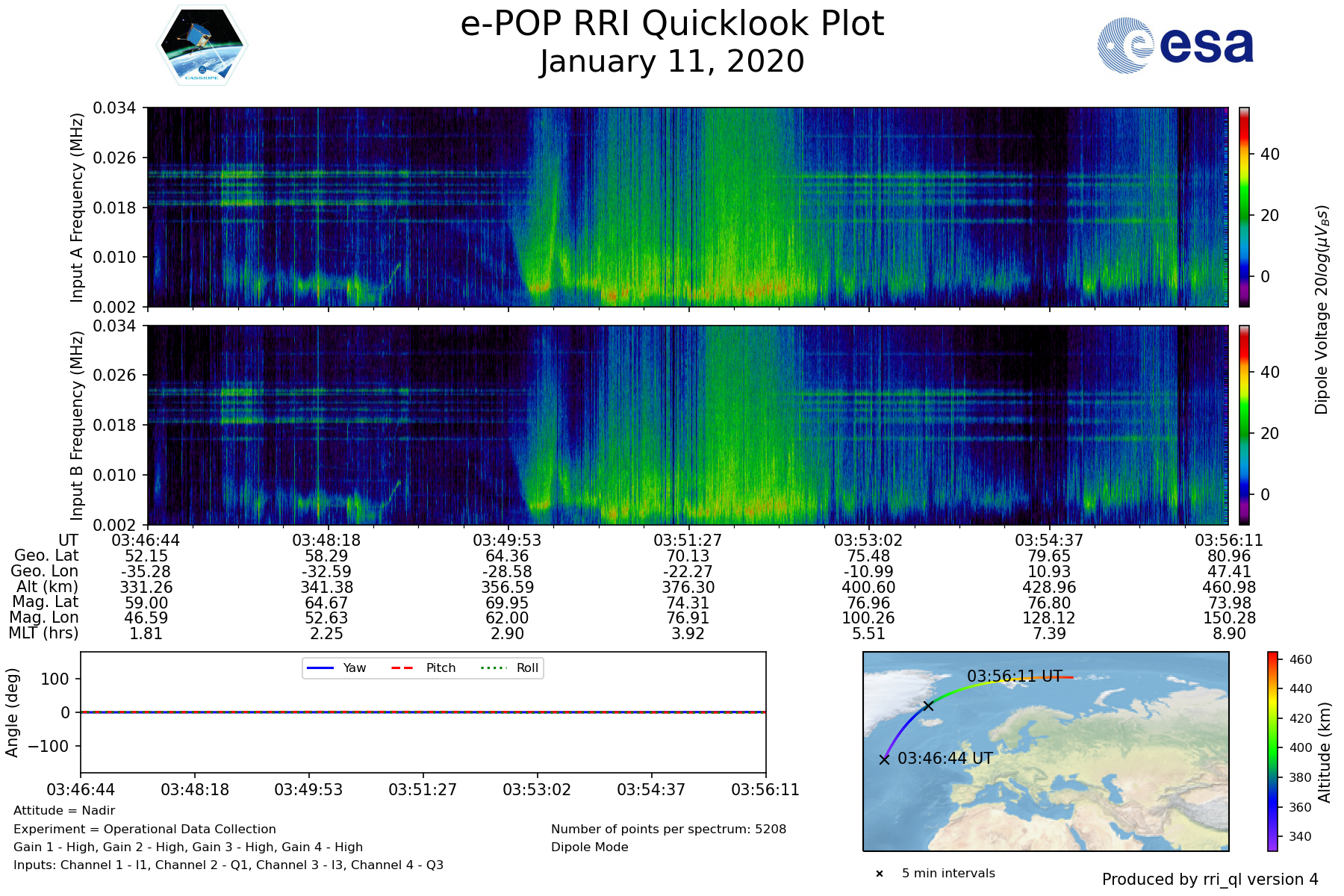Screen dimensions: 1344x896
Task: Click the January 11, 2020 date subtitle
Action: (672, 61)
